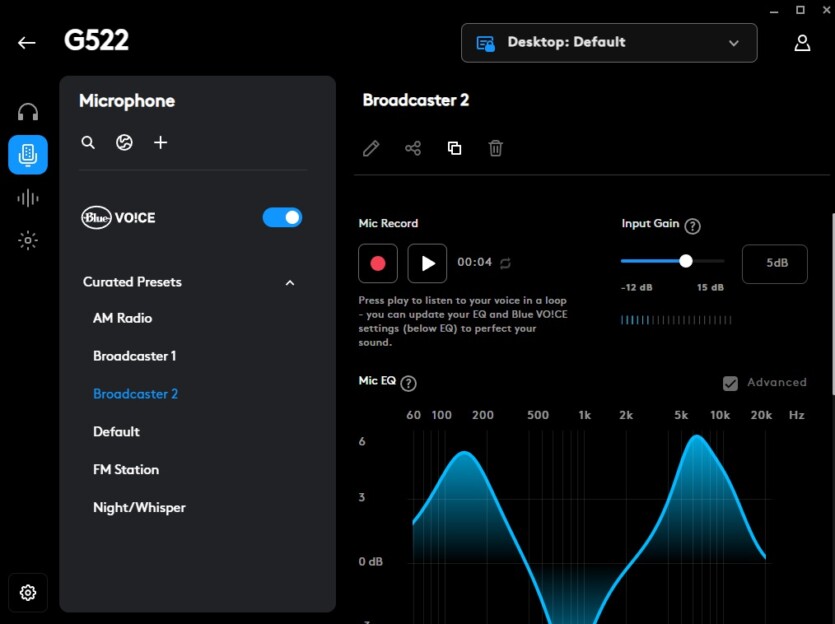The image size is (835, 624).
Task: Select the FM Station preset
Action: (x=126, y=470)
